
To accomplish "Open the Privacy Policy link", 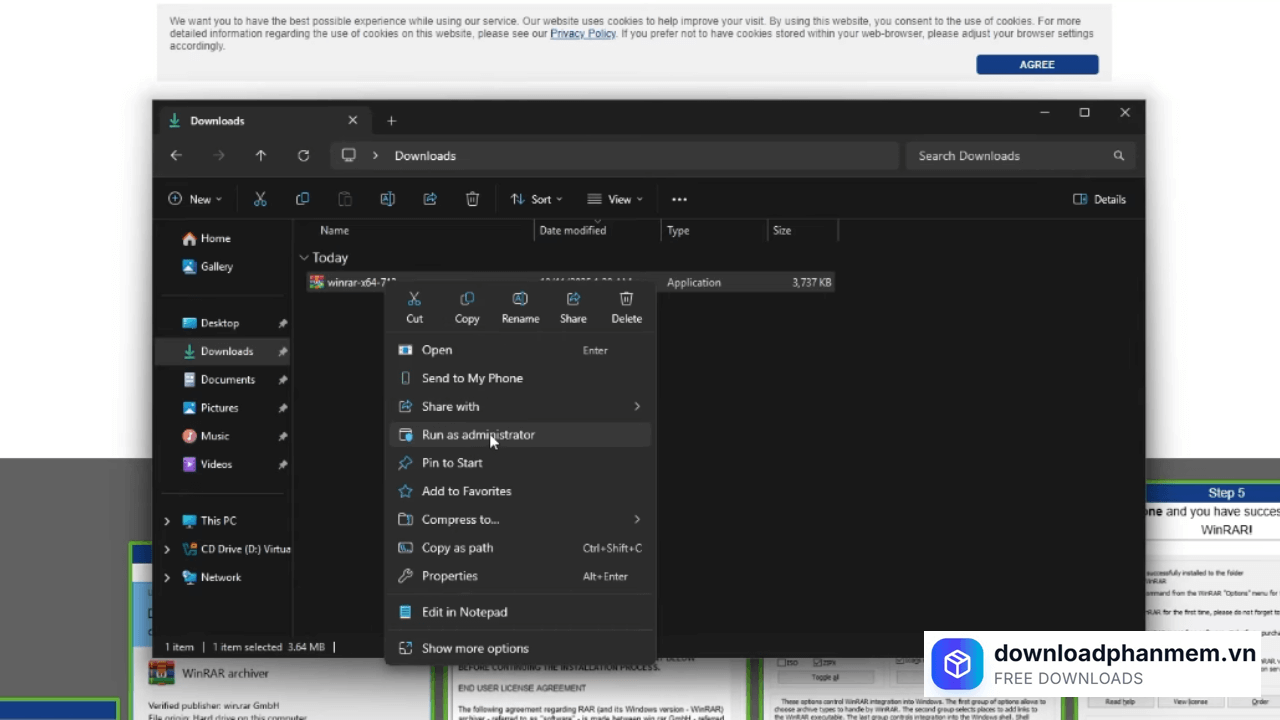I will [582, 34].
